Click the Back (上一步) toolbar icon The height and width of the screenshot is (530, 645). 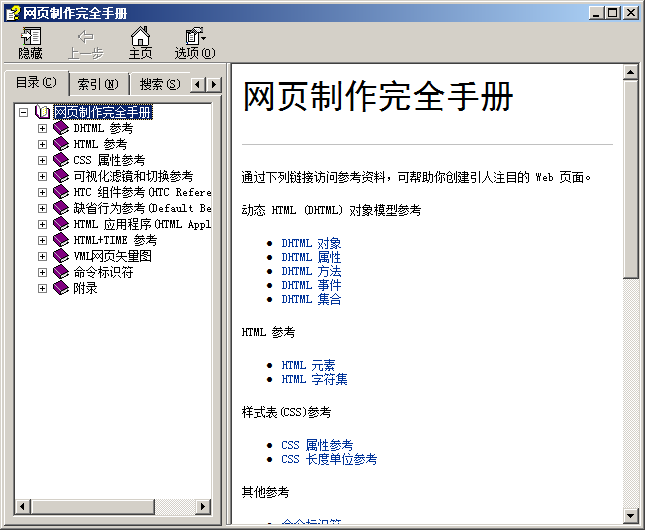(86, 37)
